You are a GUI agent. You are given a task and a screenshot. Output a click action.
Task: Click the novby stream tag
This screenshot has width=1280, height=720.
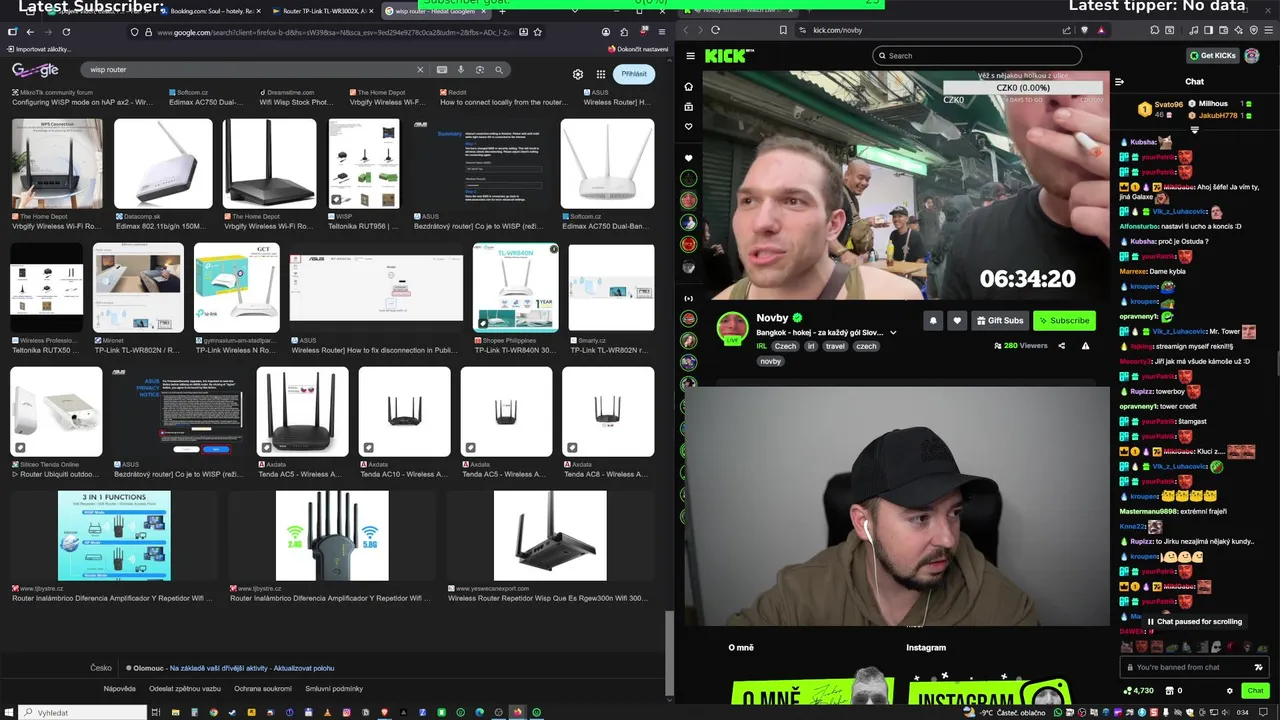[770, 361]
